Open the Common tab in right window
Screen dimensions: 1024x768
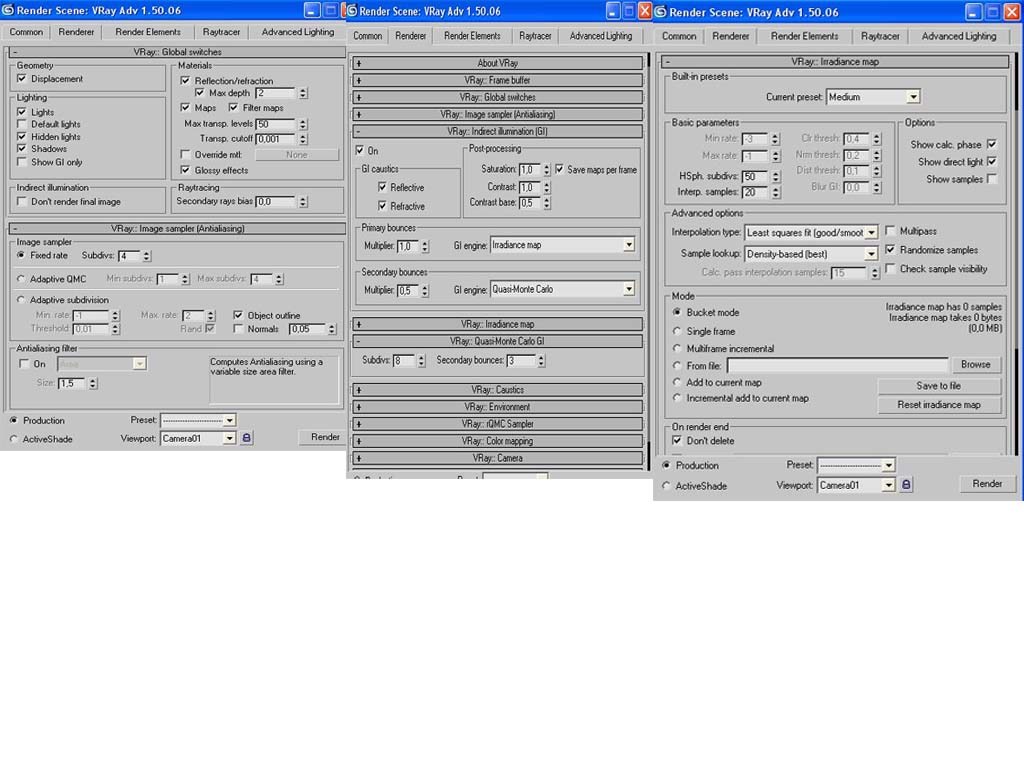coord(679,36)
